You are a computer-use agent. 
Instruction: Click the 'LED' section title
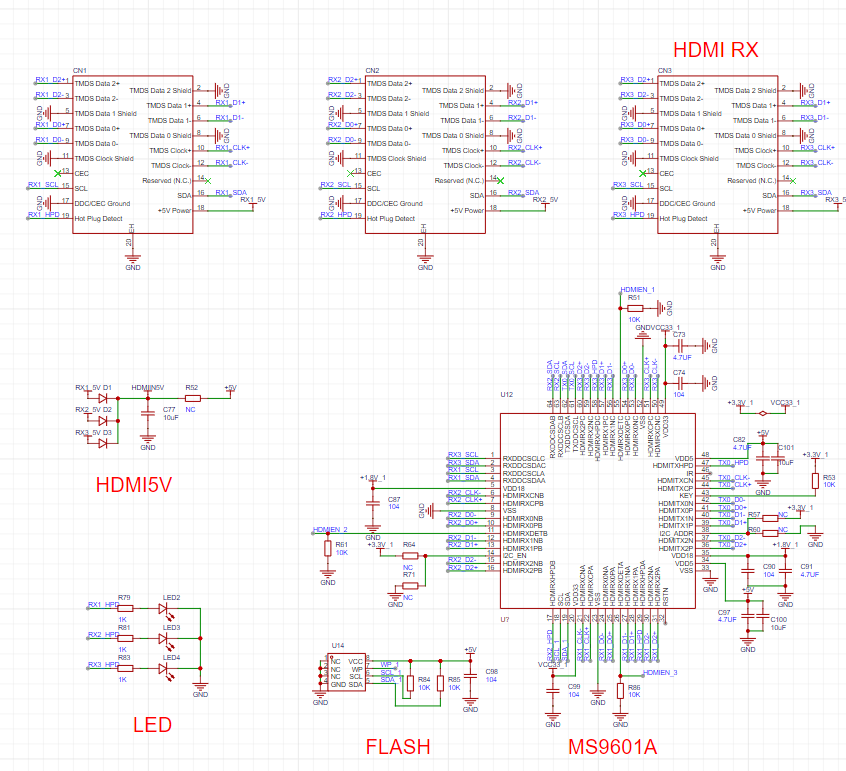pos(152,725)
